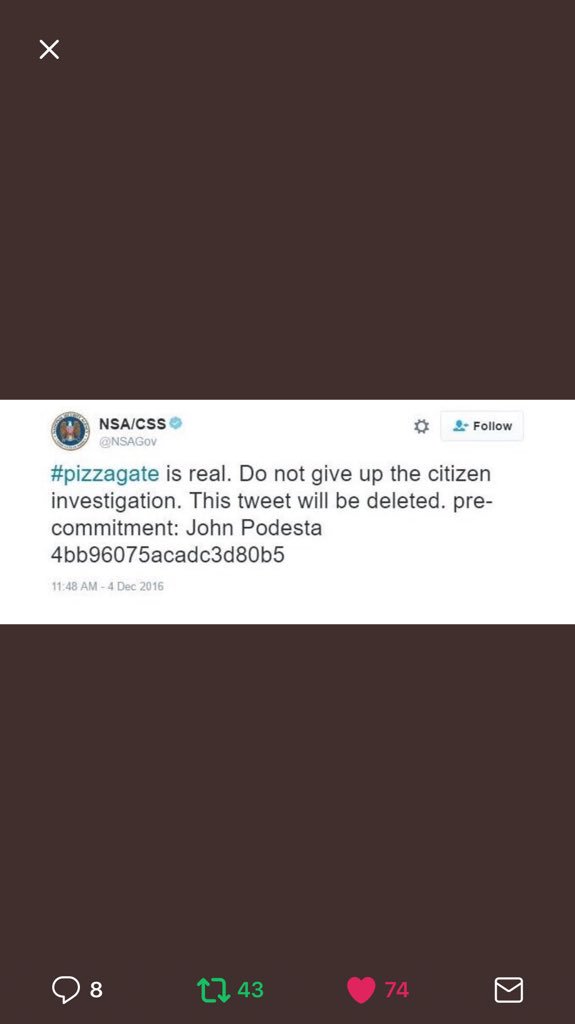Click the like count 74
This screenshot has width=575, height=1024.
397,990
